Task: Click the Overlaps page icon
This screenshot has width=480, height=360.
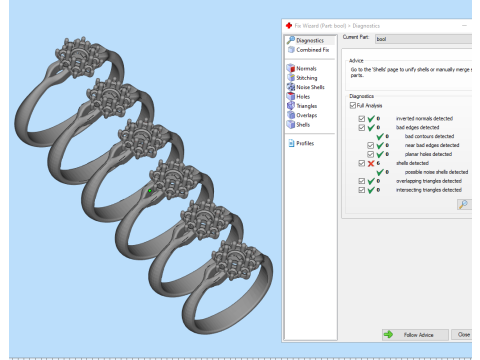Action: pos(291,115)
